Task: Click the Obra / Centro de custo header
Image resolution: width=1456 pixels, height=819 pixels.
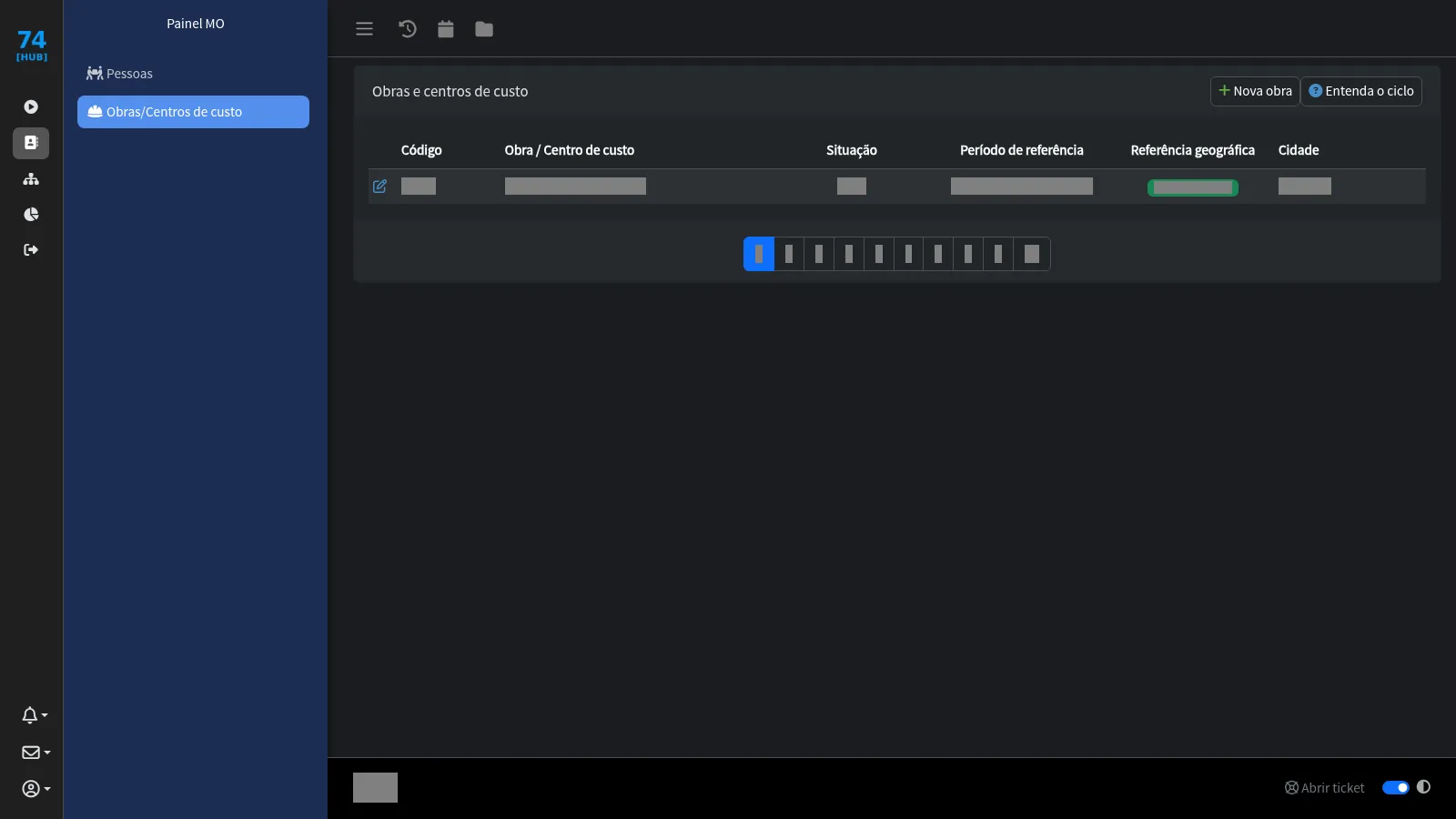Action: pyautogui.click(x=570, y=150)
